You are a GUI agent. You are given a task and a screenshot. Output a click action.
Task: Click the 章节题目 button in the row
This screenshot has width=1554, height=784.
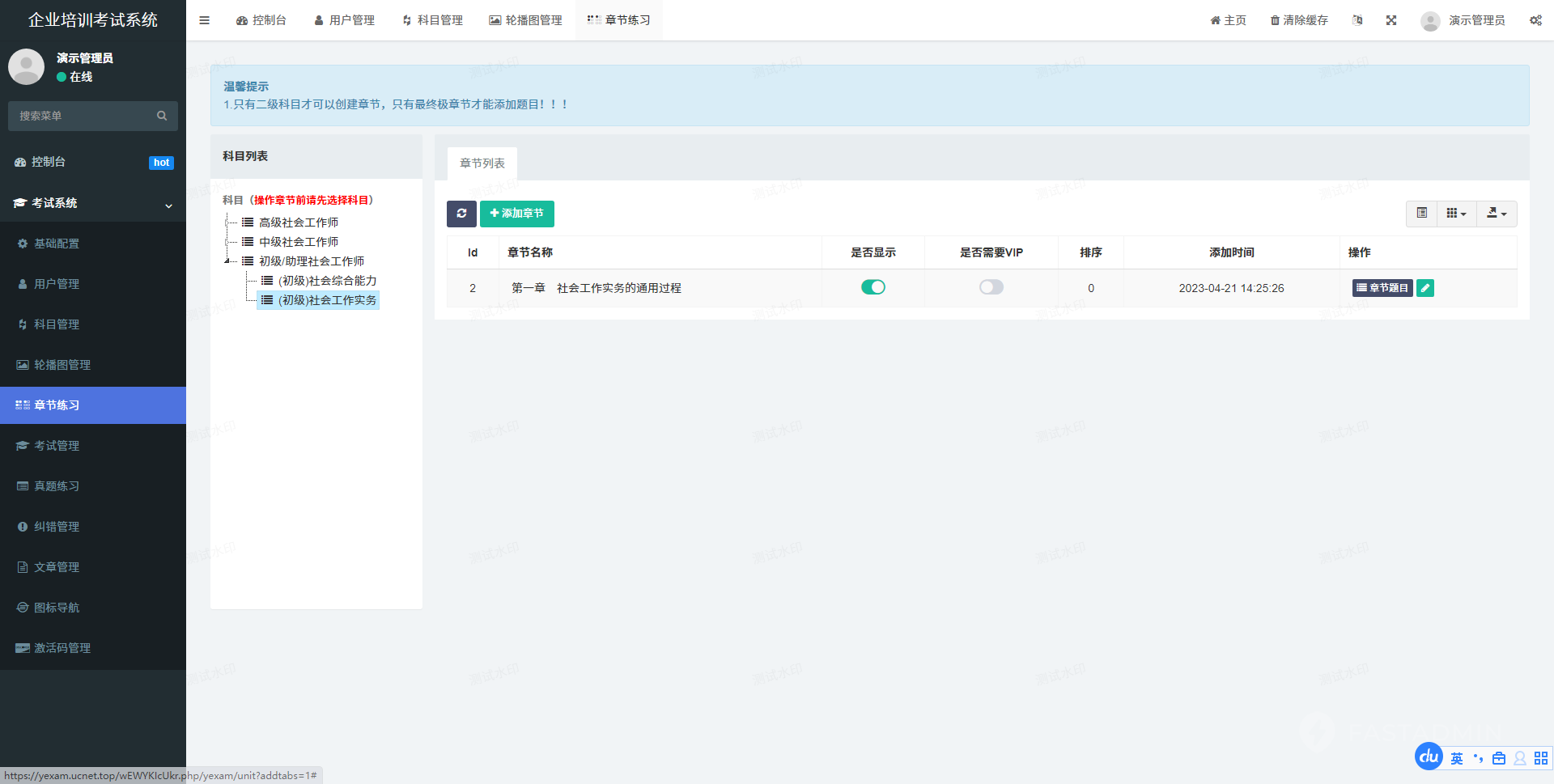click(x=1382, y=288)
